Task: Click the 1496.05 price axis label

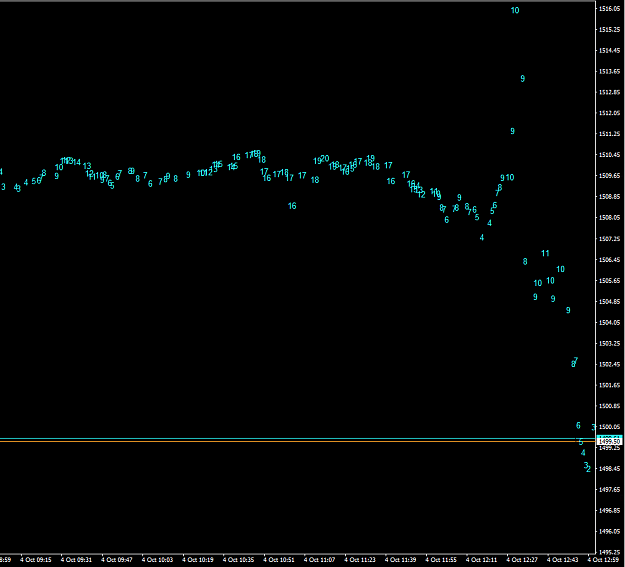Action: point(609,531)
